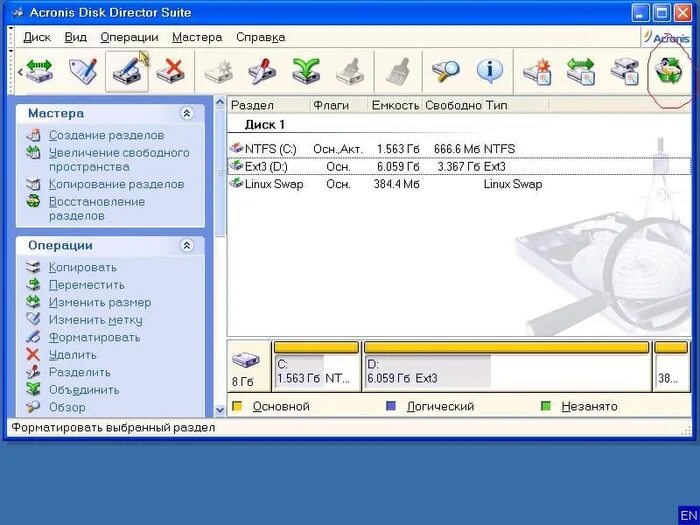
Task: Open the Копирование разделов wizard link
Action: pyautogui.click(x=116, y=184)
